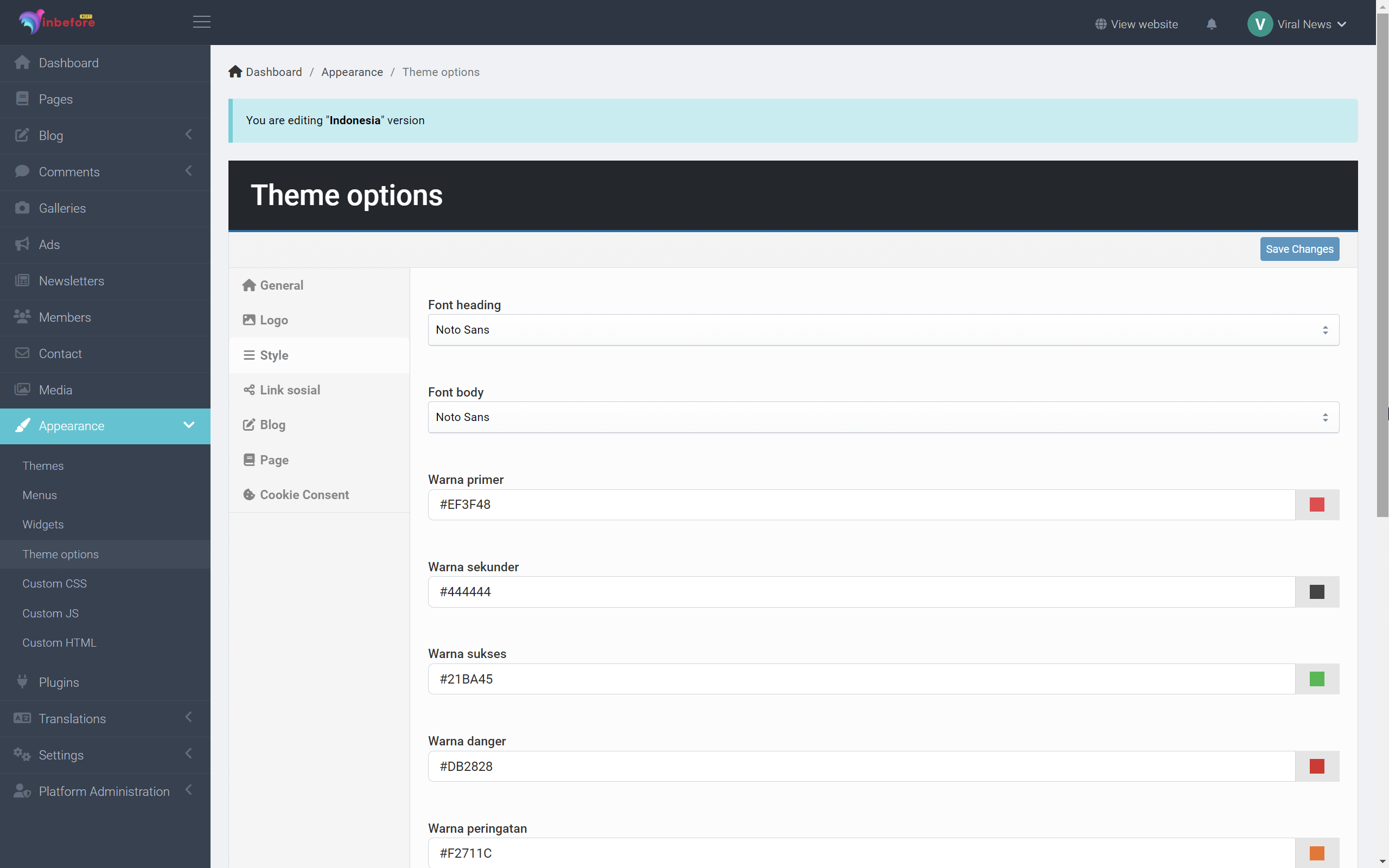1389x868 pixels.
Task: Click the Warna primer color swatch
Action: 1317,504
